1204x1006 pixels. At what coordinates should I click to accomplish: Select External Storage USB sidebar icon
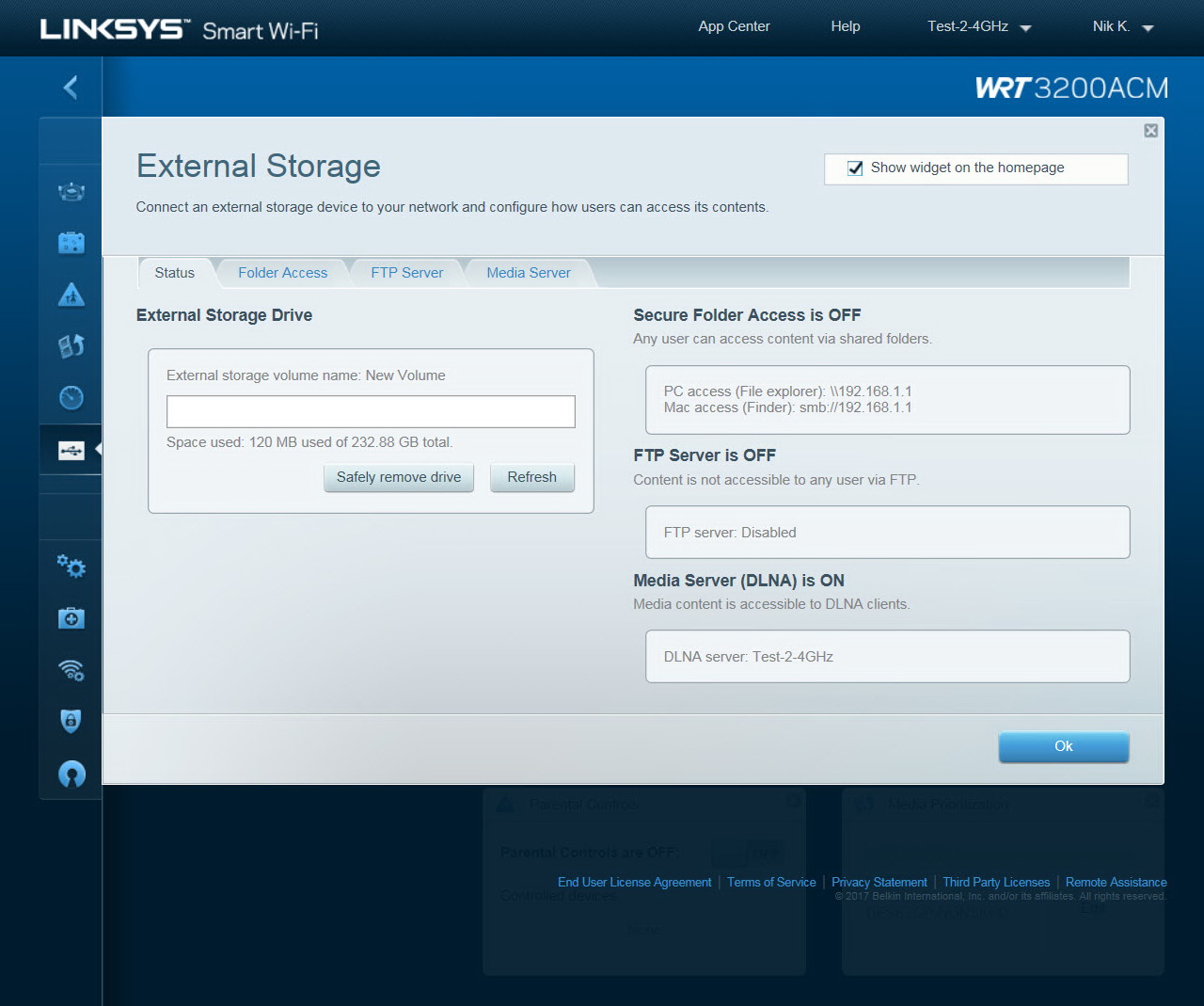pos(71,451)
